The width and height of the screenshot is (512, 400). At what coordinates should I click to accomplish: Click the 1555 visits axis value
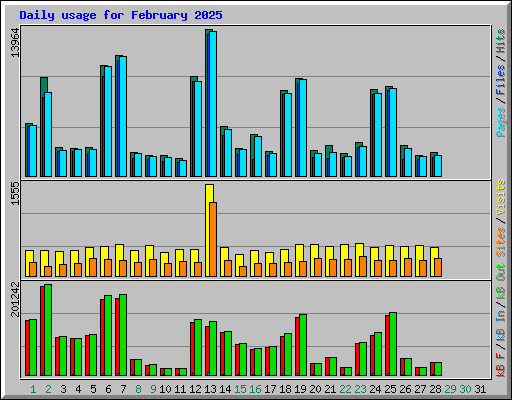pyautogui.click(x=15, y=193)
